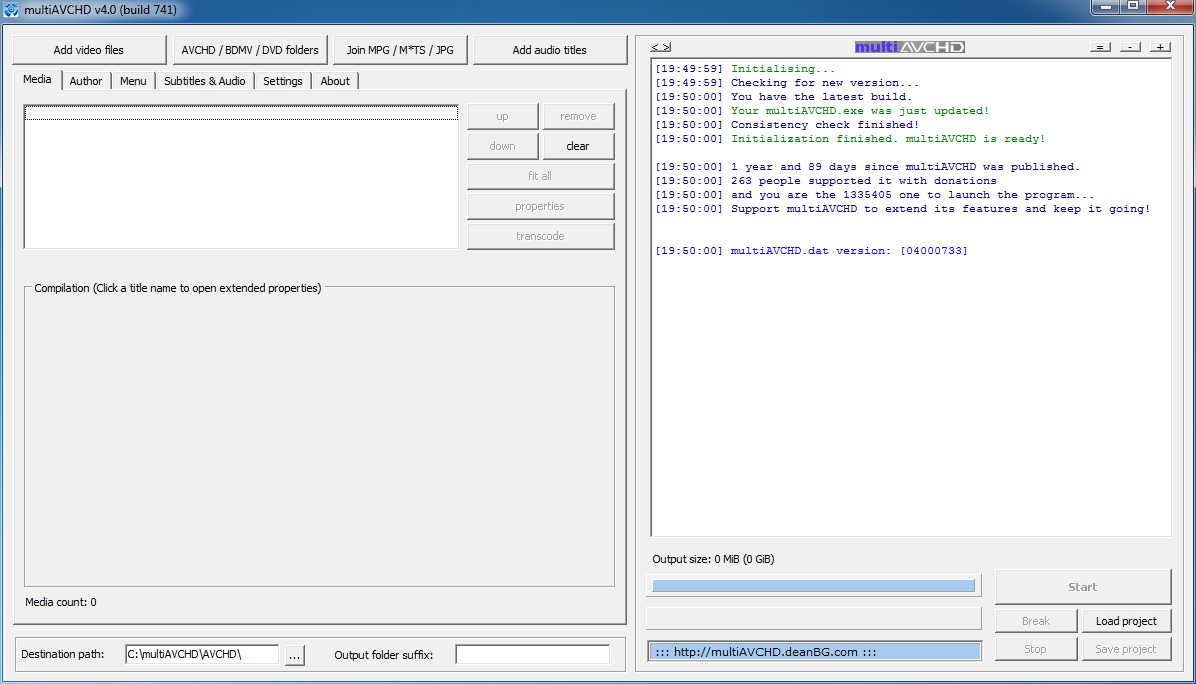The image size is (1196, 684).
Task: Clear the media list
Action: (x=578, y=146)
